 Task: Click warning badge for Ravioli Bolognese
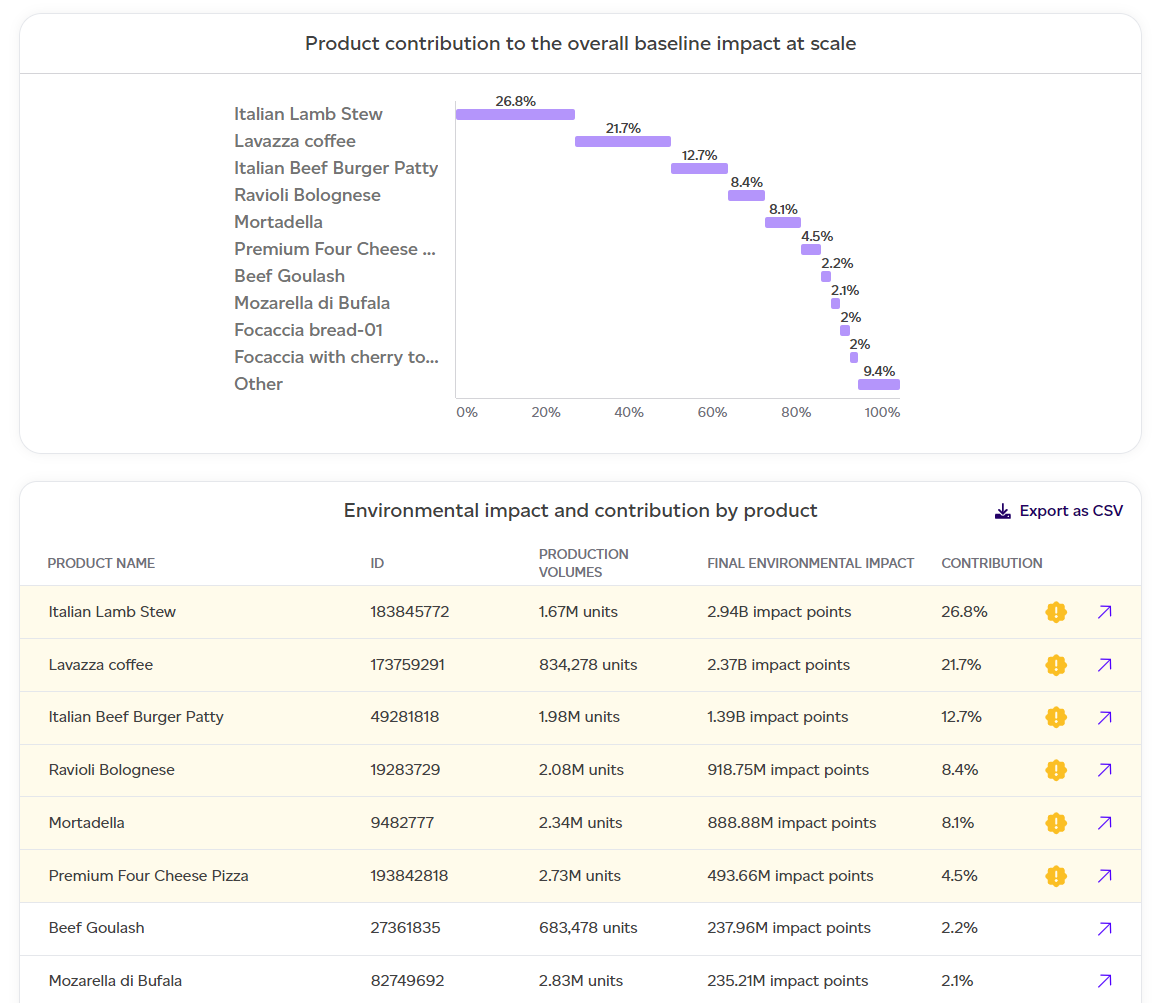(x=1056, y=769)
